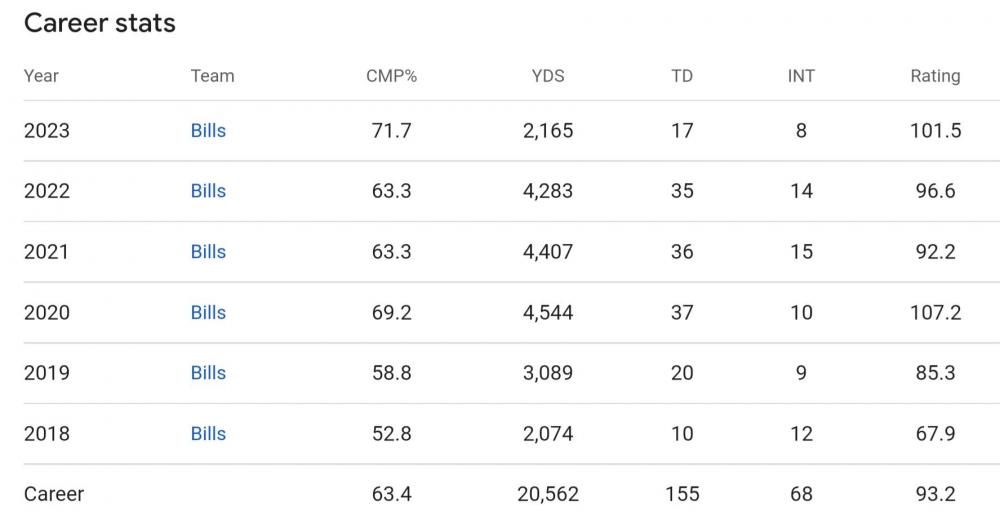Select the 2018 year cell
1000x520 pixels.
pos(47,434)
